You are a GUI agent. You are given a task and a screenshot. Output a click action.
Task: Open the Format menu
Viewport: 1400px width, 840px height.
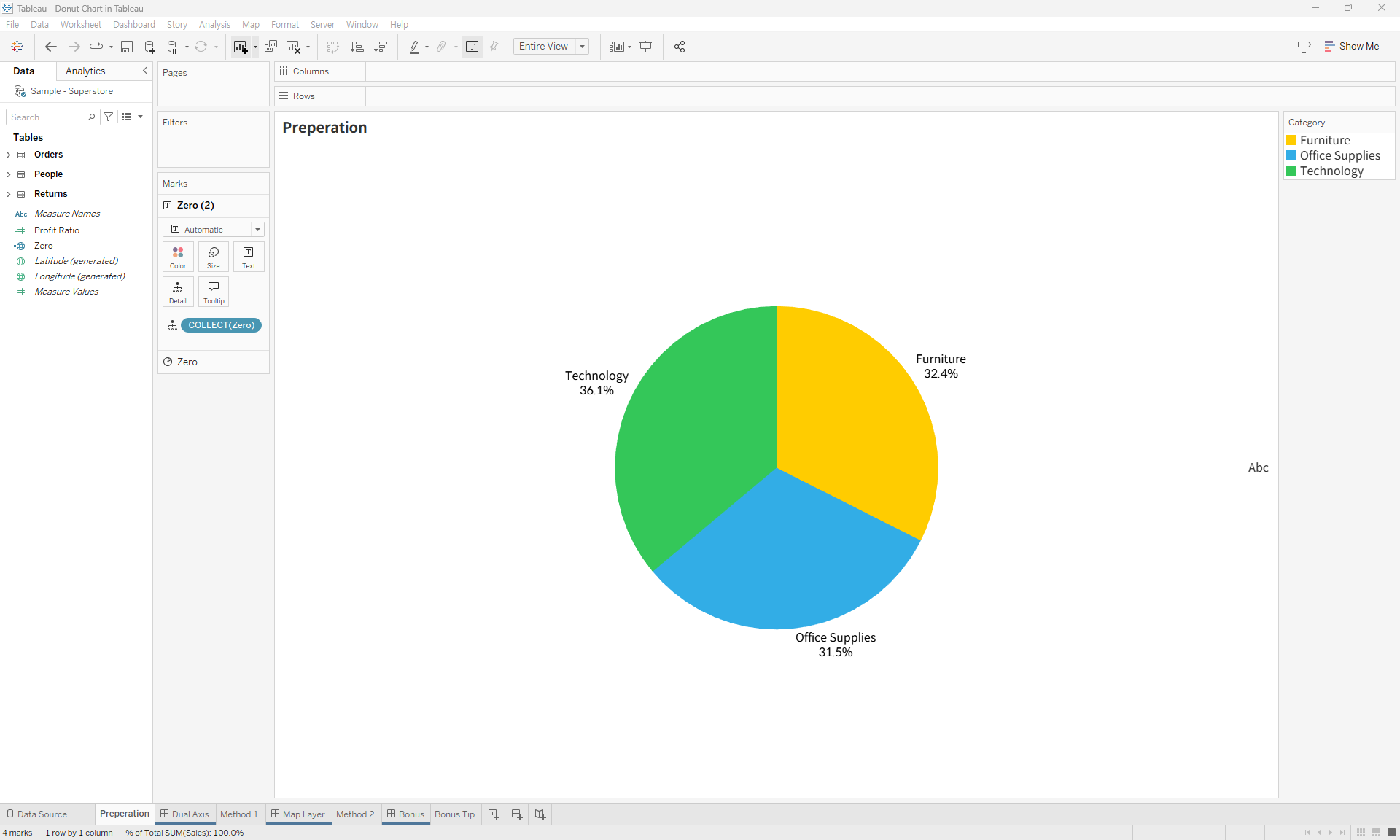pos(285,24)
